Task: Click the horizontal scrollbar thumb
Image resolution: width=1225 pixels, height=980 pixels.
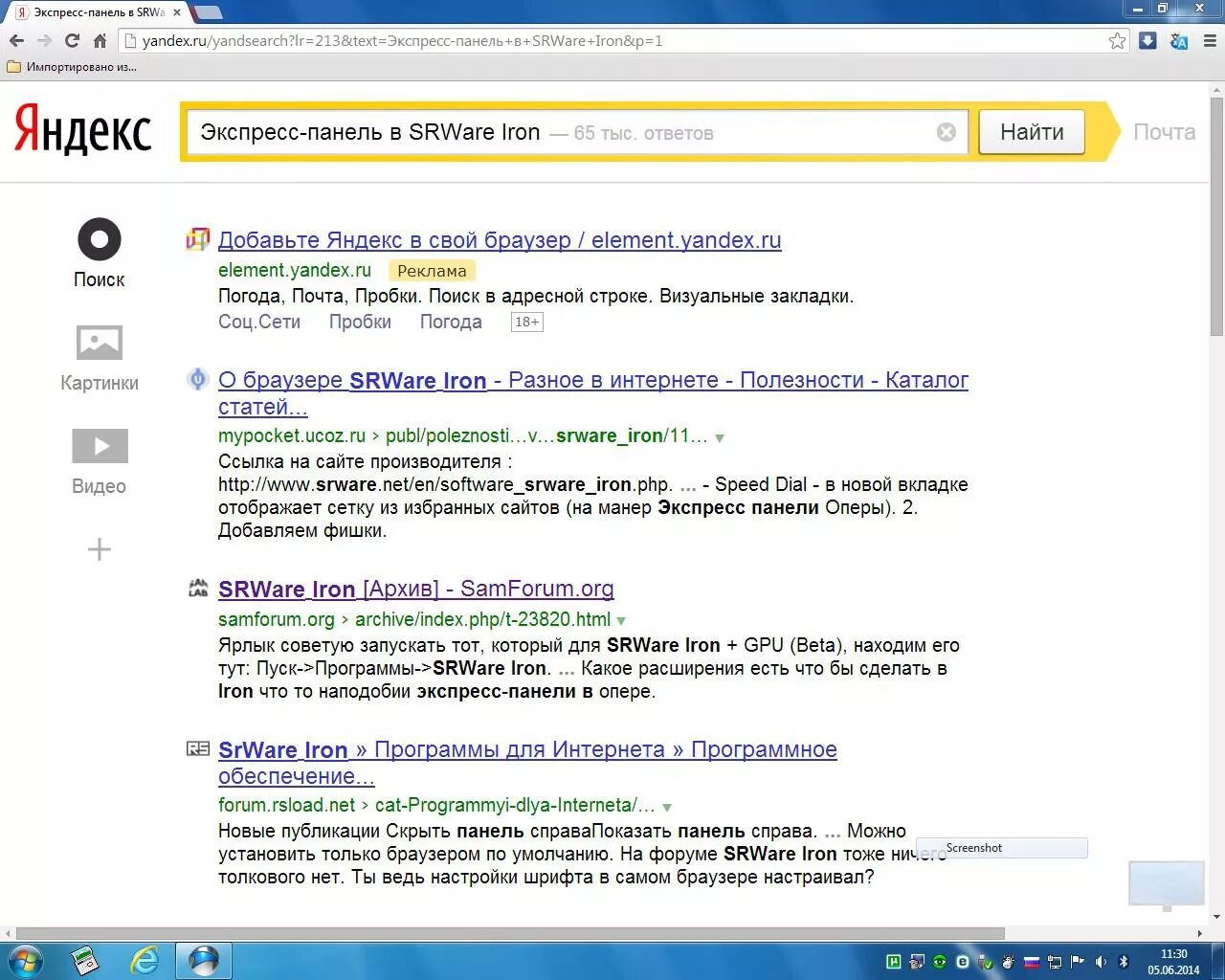Action: coord(510,933)
